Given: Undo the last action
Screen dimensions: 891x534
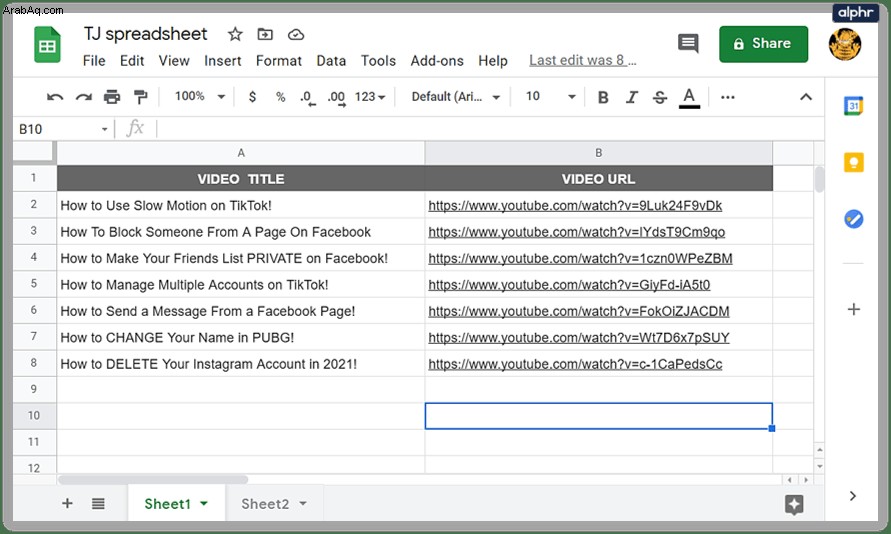Looking at the screenshot, I should [x=55, y=97].
